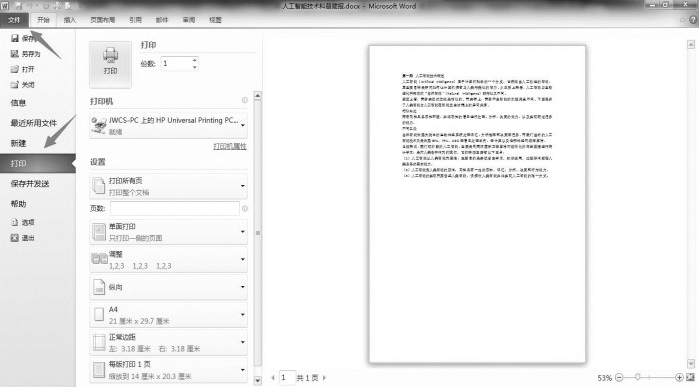The image size is (699, 387).
Task: Click the Save (保存) icon in the sidebar
Action: [15, 38]
